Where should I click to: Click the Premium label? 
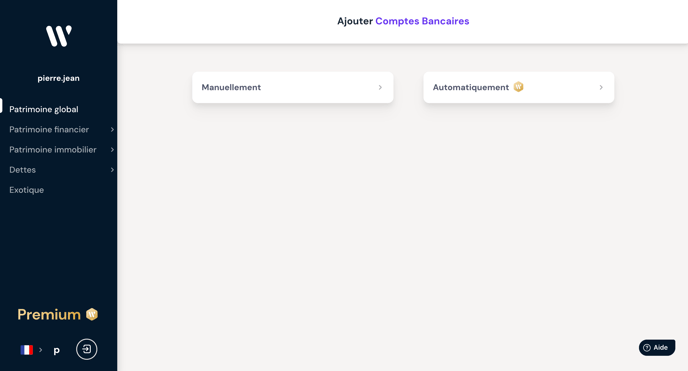[x=49, y=314]
